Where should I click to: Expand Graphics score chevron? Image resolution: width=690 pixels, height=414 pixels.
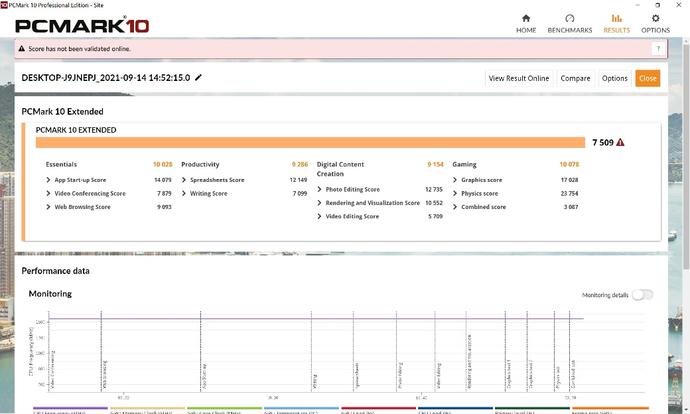455,180
